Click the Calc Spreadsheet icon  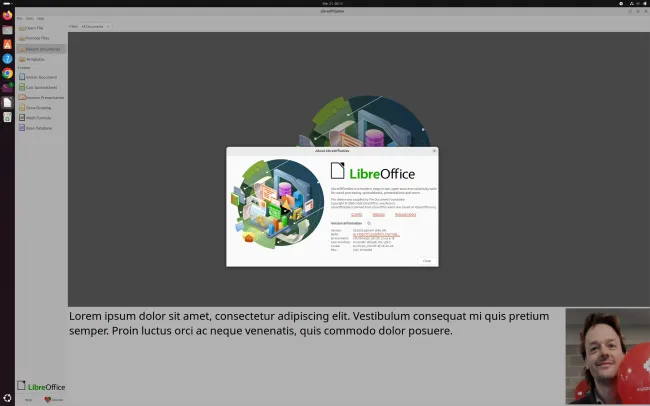tap(22, 87)
